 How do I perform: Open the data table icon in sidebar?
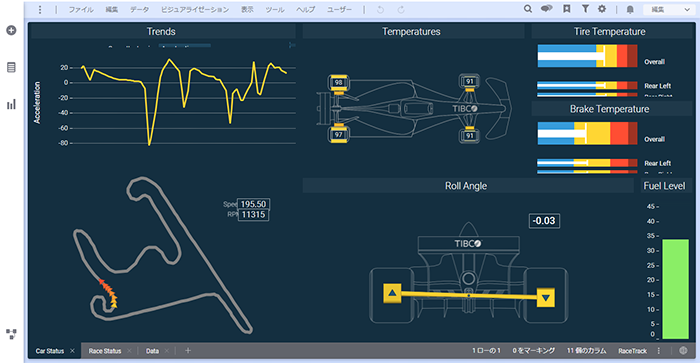tap(11, 67)
